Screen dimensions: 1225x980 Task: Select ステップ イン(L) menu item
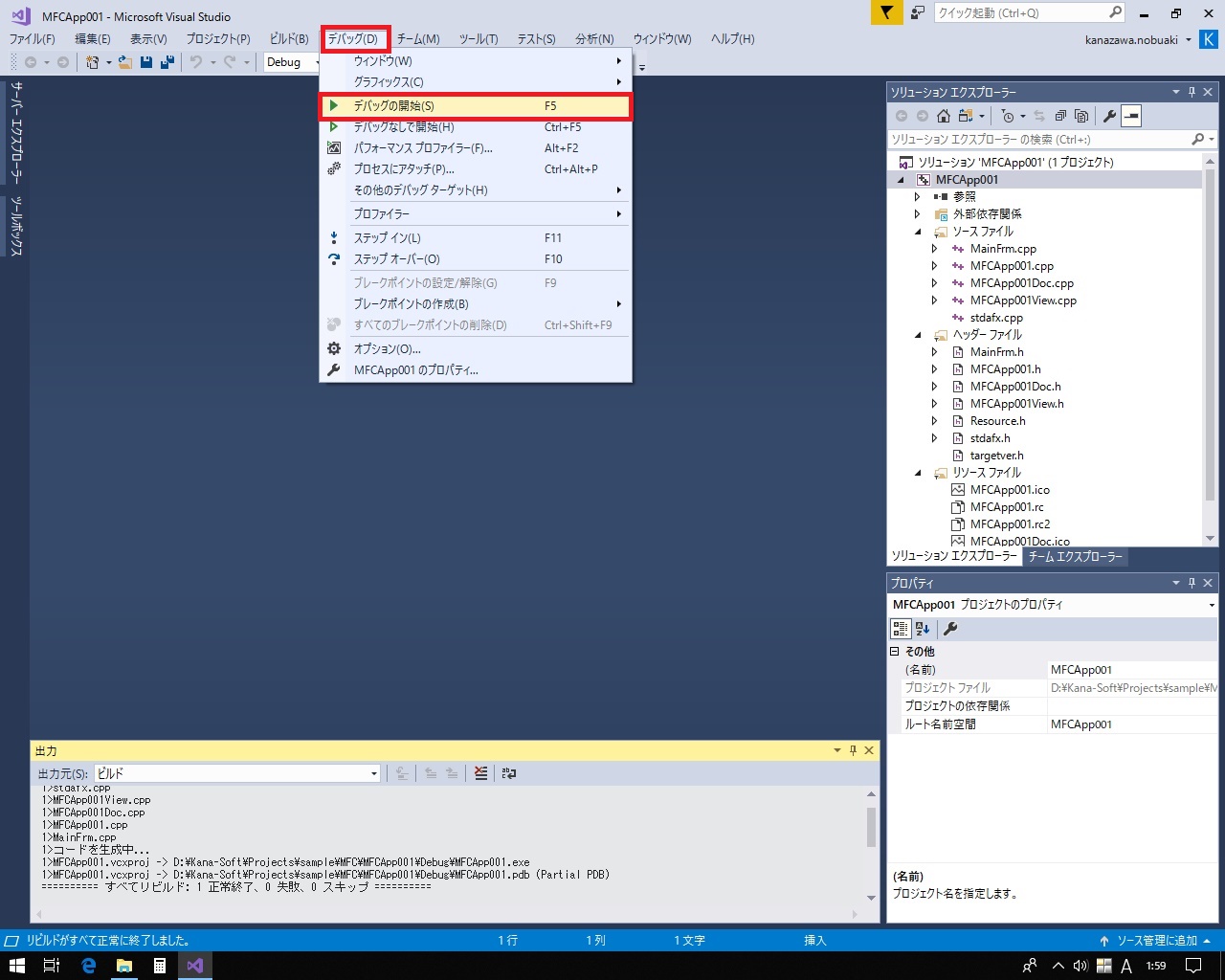475,238
